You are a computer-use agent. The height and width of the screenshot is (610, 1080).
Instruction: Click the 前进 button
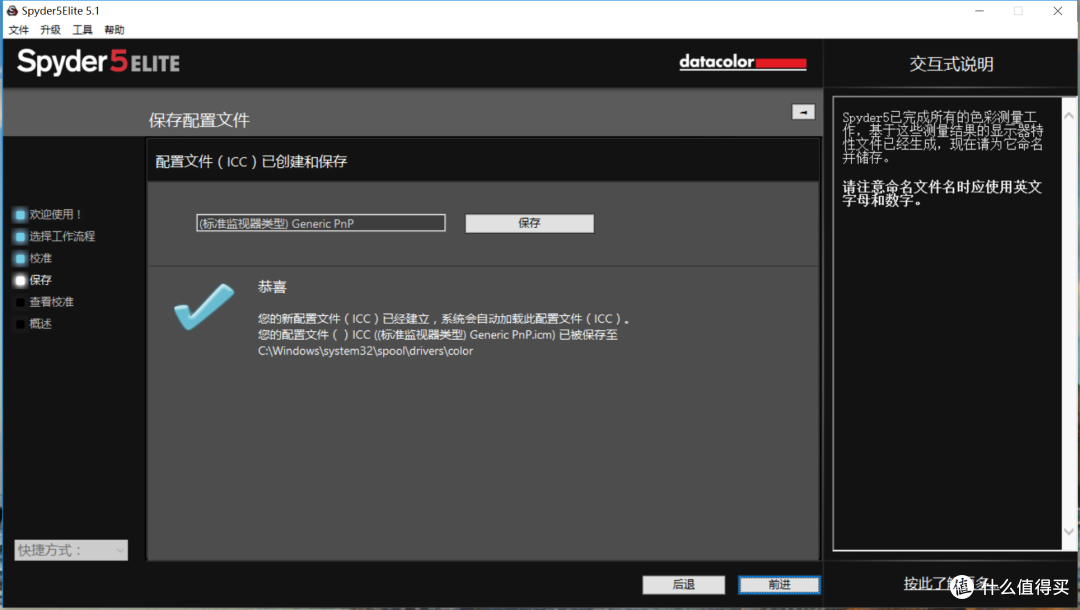click(779, 585)
